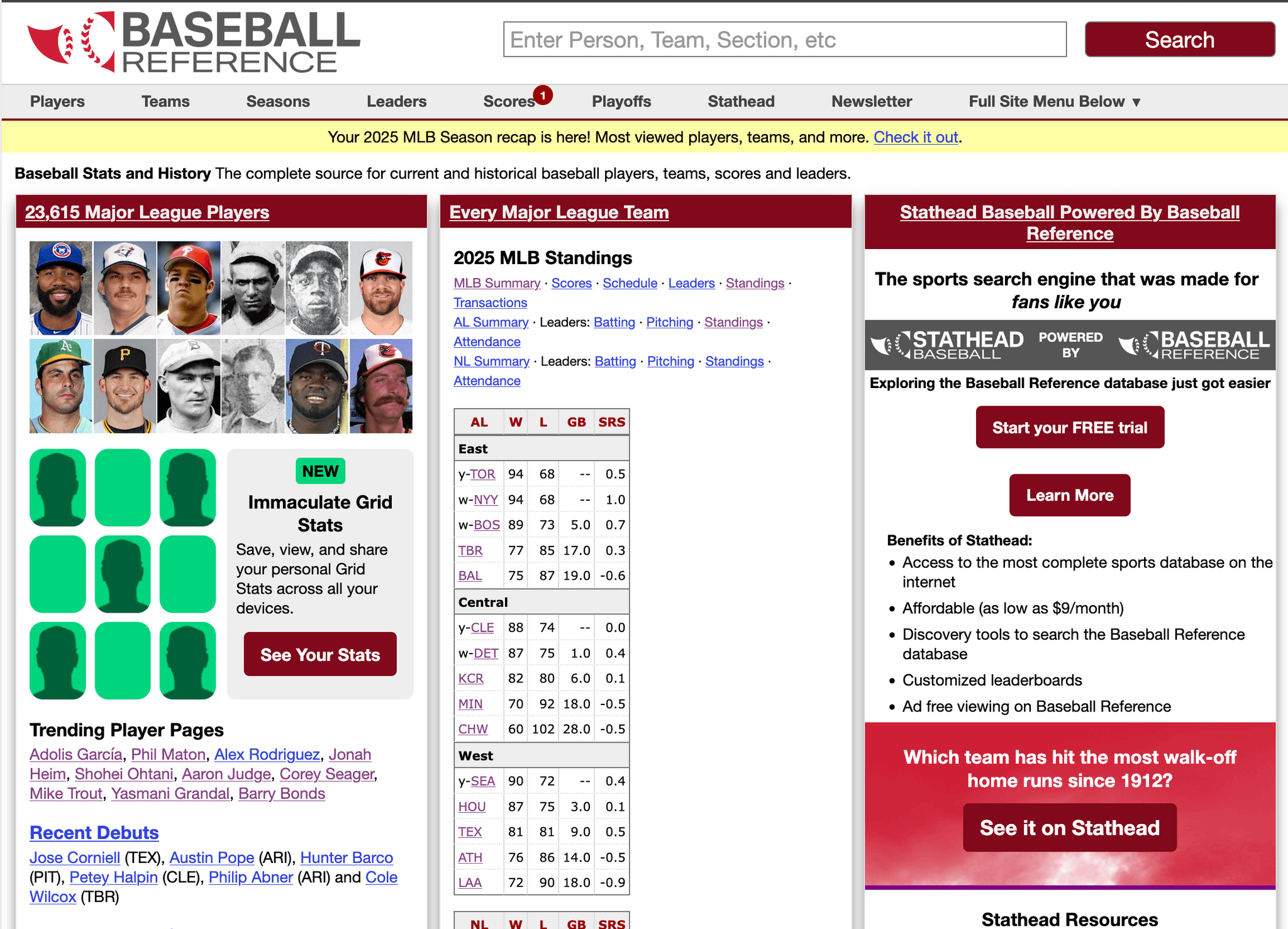Open the Players menu
This screenshot has height=929, width=1288.
(57, 101)
